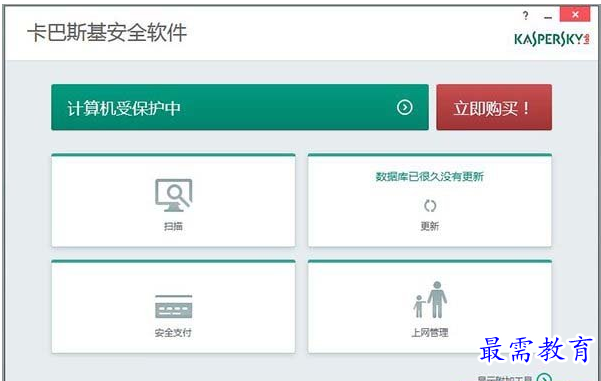Click the Kaspersky logo
This screenshot has width=601, height=381.
552,39
